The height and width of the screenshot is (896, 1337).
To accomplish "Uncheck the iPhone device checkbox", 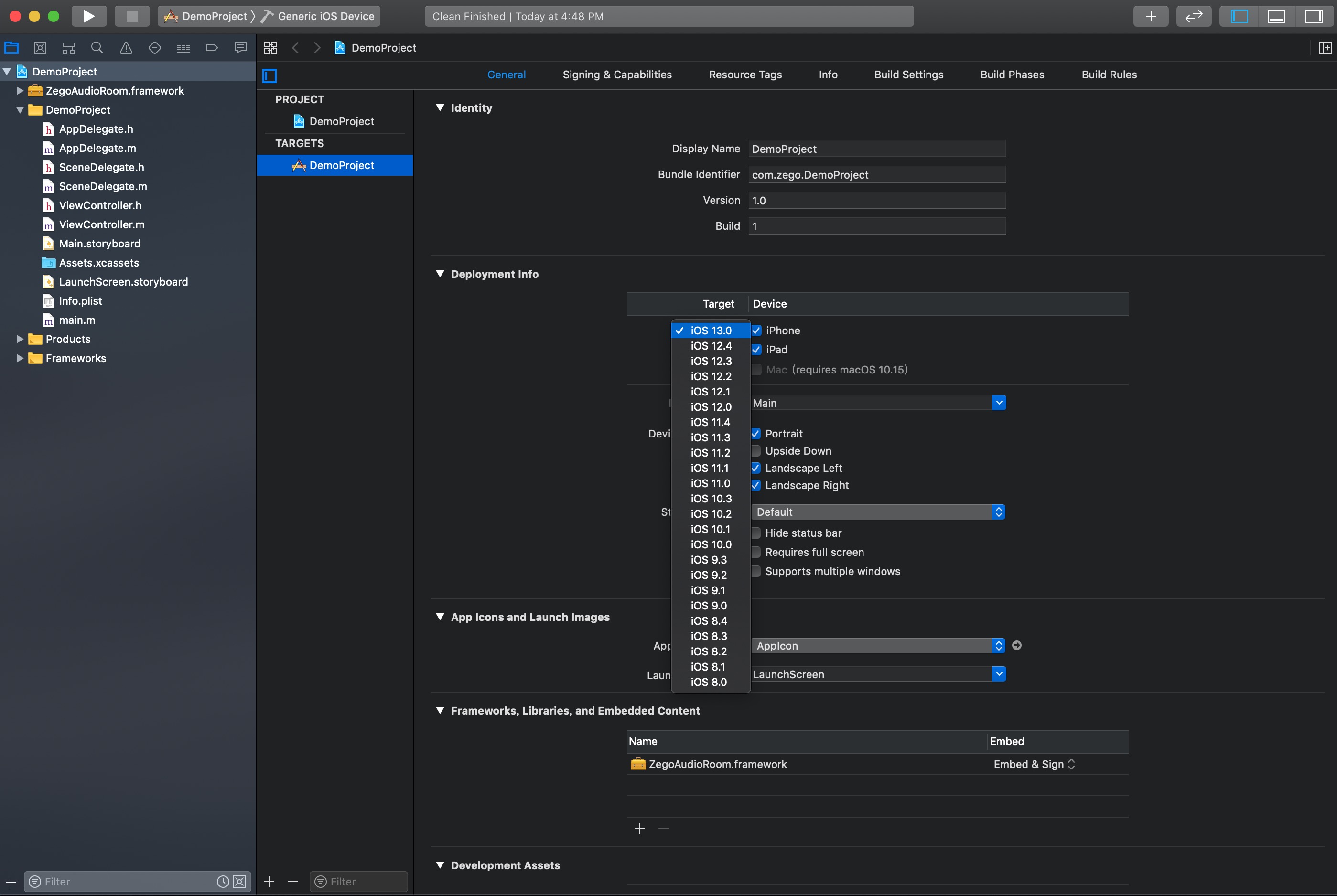I will (755, 331).
